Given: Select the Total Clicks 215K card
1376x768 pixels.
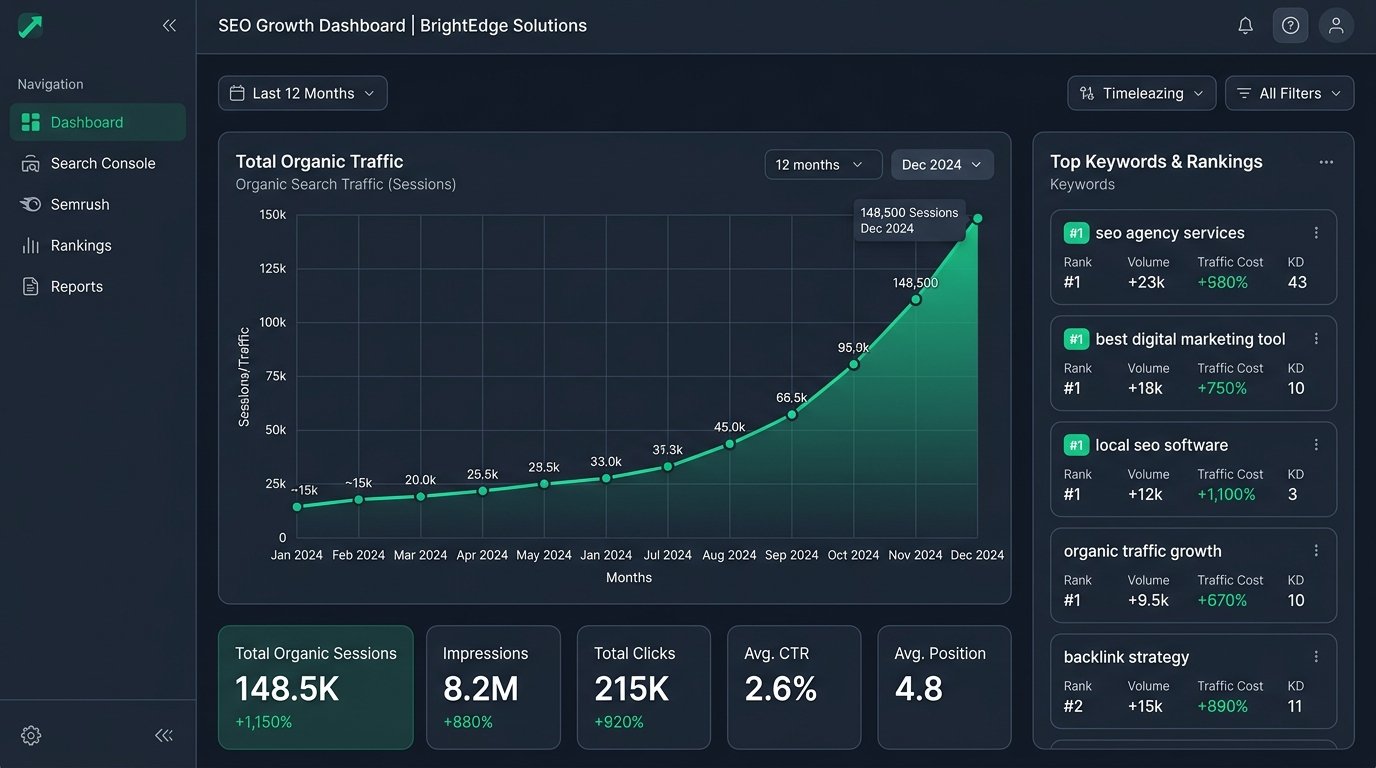Looking at the screenshot, I should tap(644, 688).
